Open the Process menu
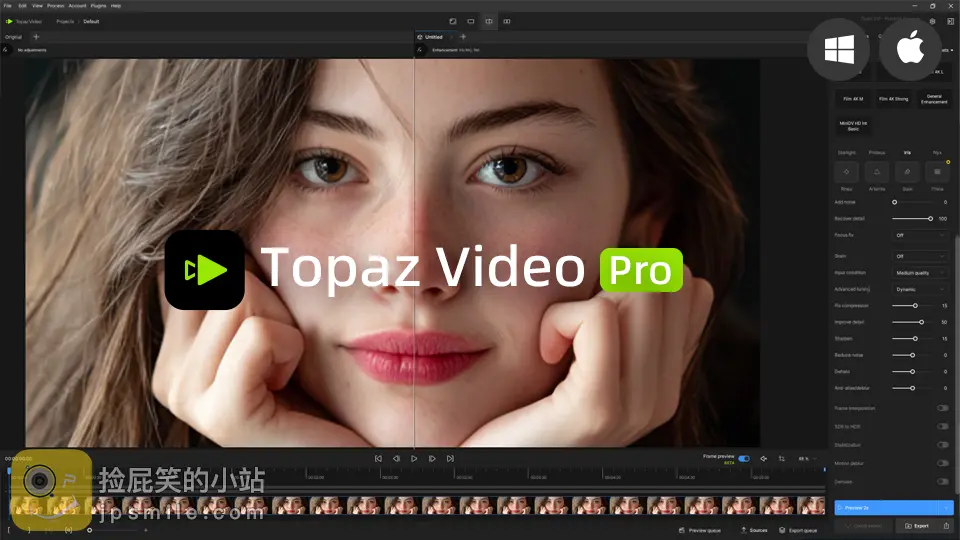Image resolution: width=960 pixels, height=540 pixels. [55, 6]
